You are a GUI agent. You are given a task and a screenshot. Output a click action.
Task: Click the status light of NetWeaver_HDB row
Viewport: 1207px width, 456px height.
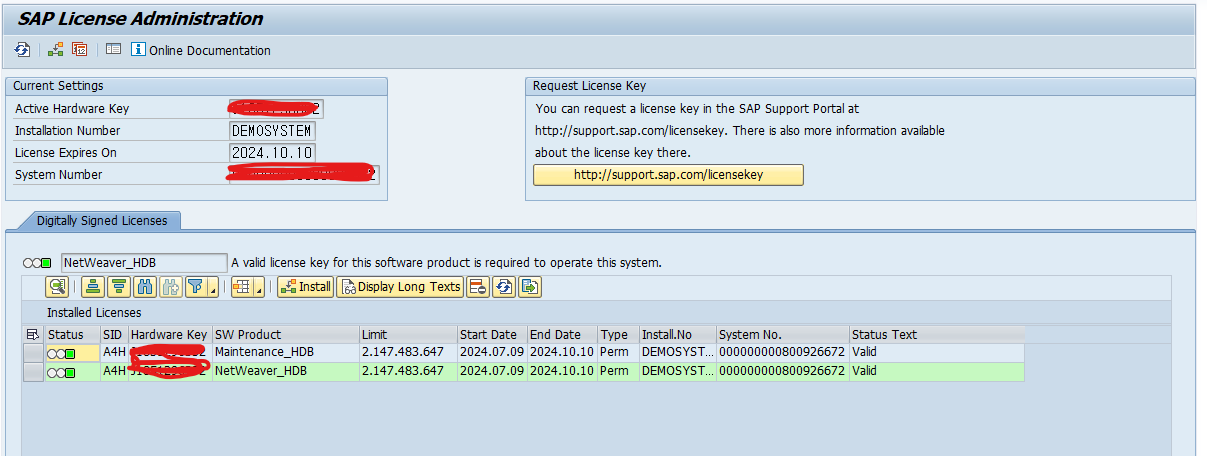[x=62, y=372]
